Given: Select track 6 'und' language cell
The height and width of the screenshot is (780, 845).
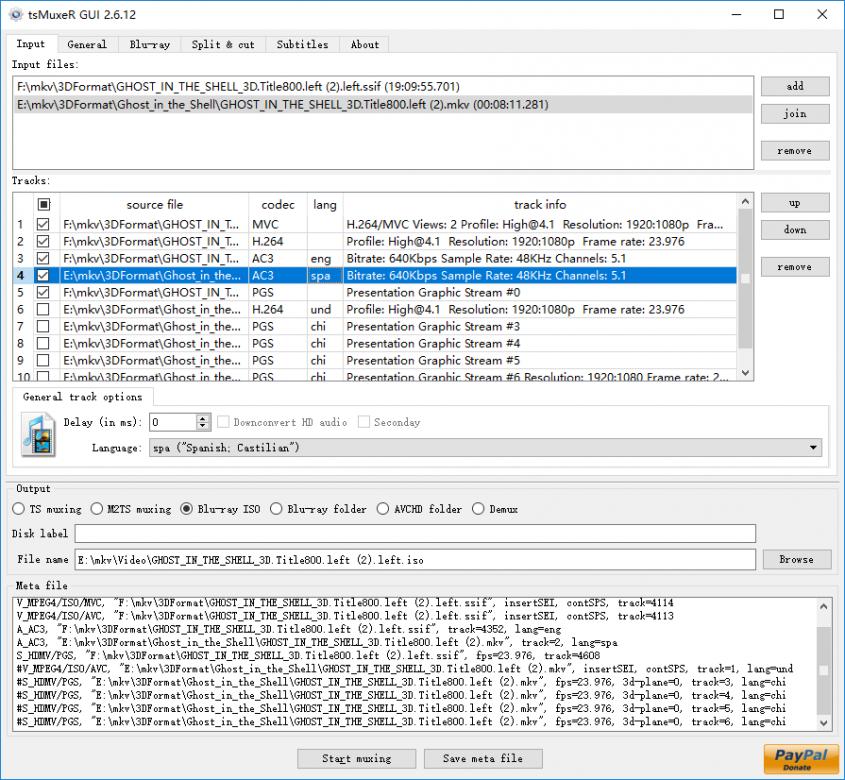Looking at the screenshot, I should pos(325,309).
